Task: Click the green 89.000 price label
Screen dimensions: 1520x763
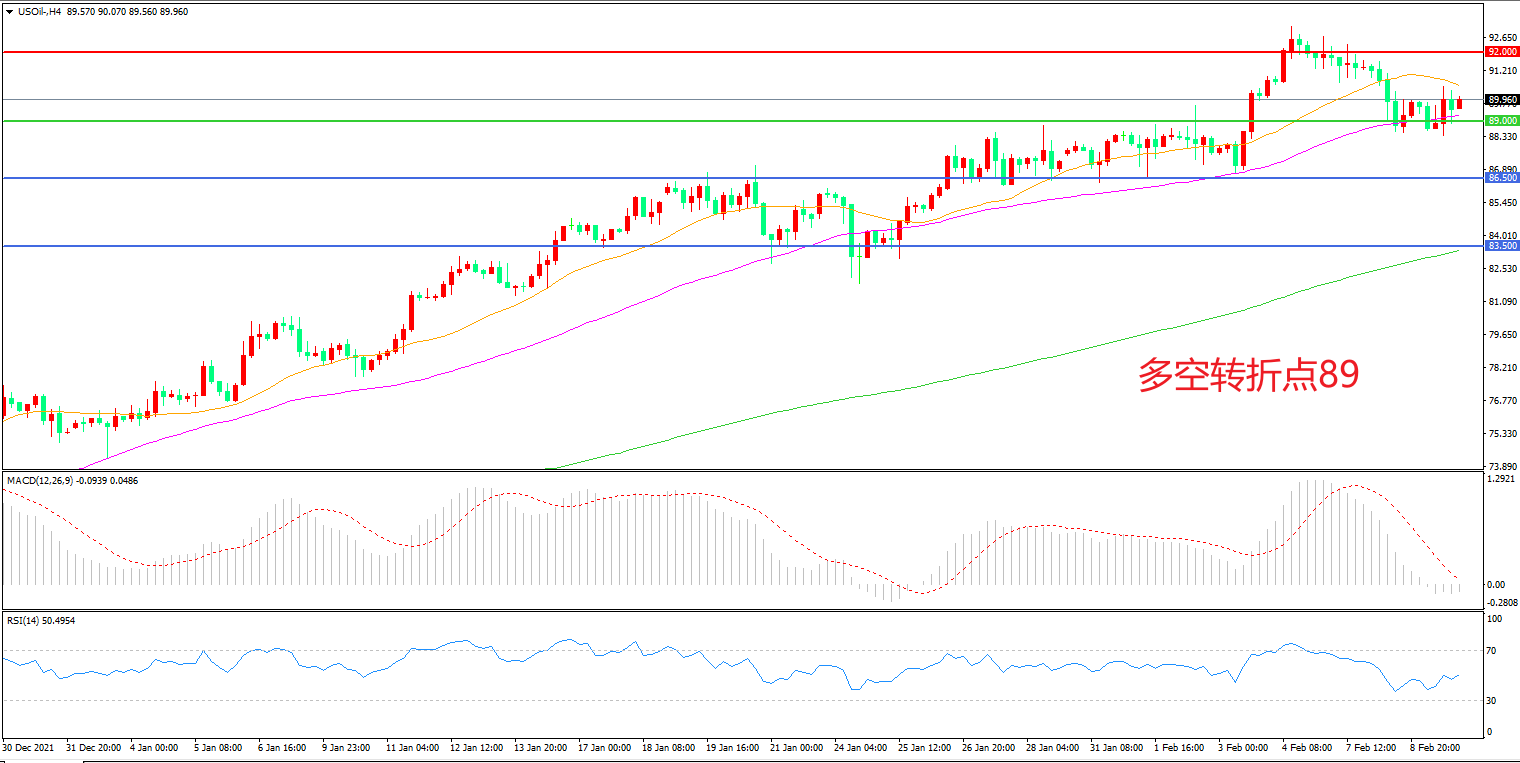Action: click(1502, 120)
